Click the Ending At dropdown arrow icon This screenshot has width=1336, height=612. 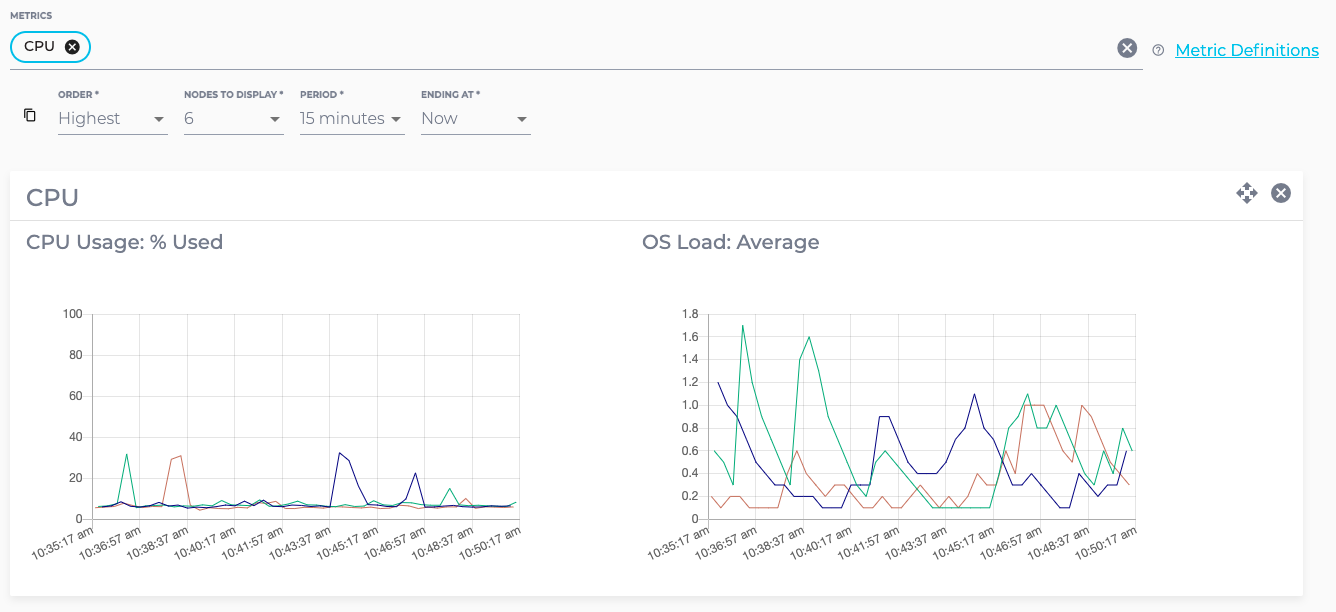click(521, 118)
